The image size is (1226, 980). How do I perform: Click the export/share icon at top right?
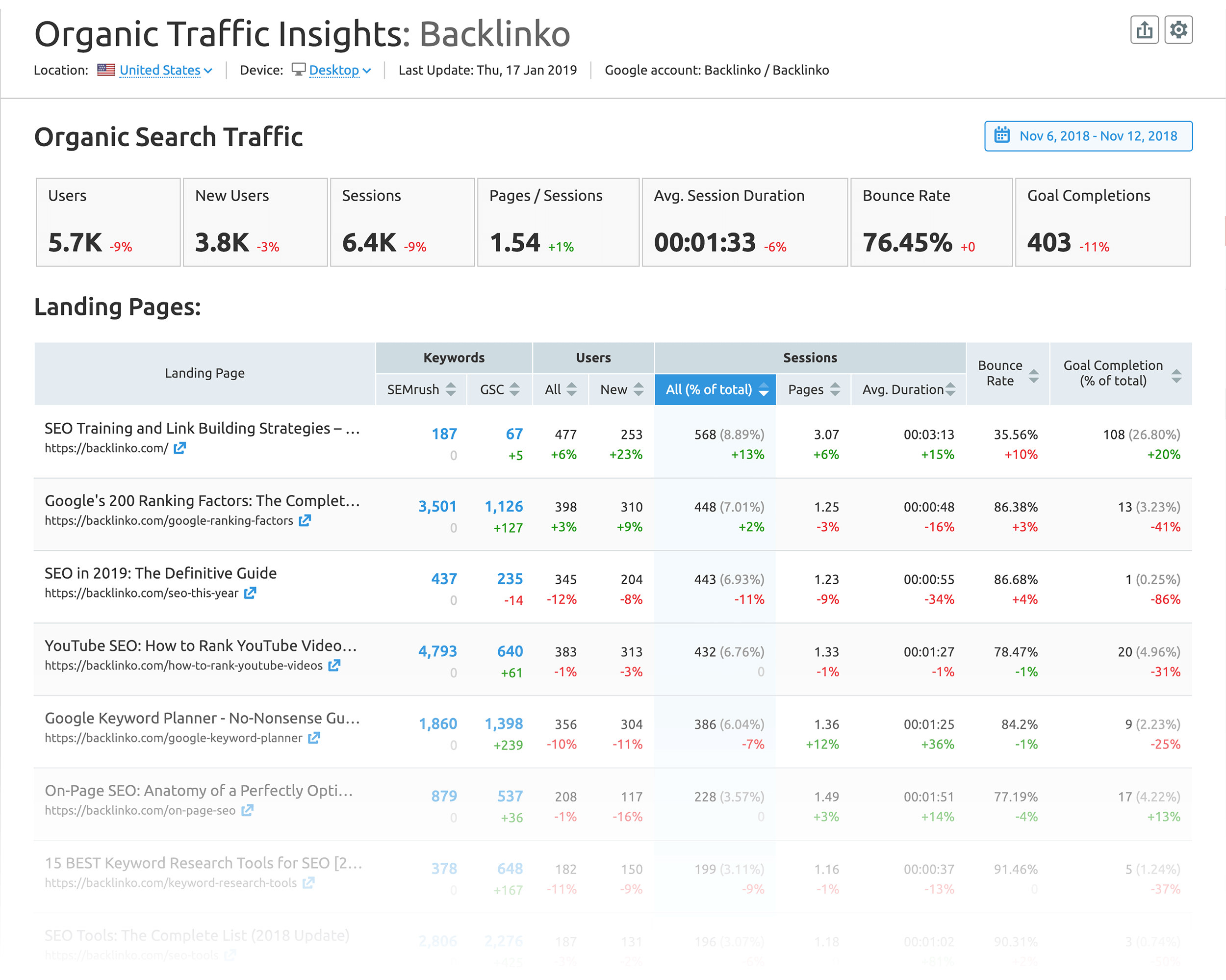pyautogui.click(x=1144, y=30)
